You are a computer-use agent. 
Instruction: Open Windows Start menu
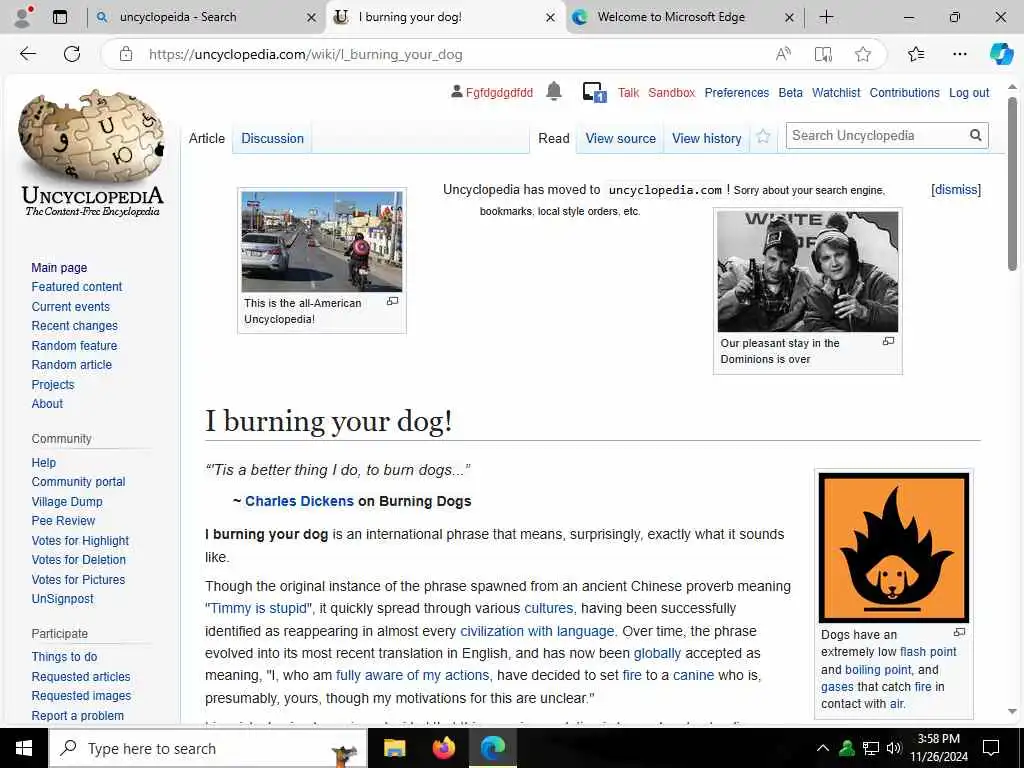(24, 748)
